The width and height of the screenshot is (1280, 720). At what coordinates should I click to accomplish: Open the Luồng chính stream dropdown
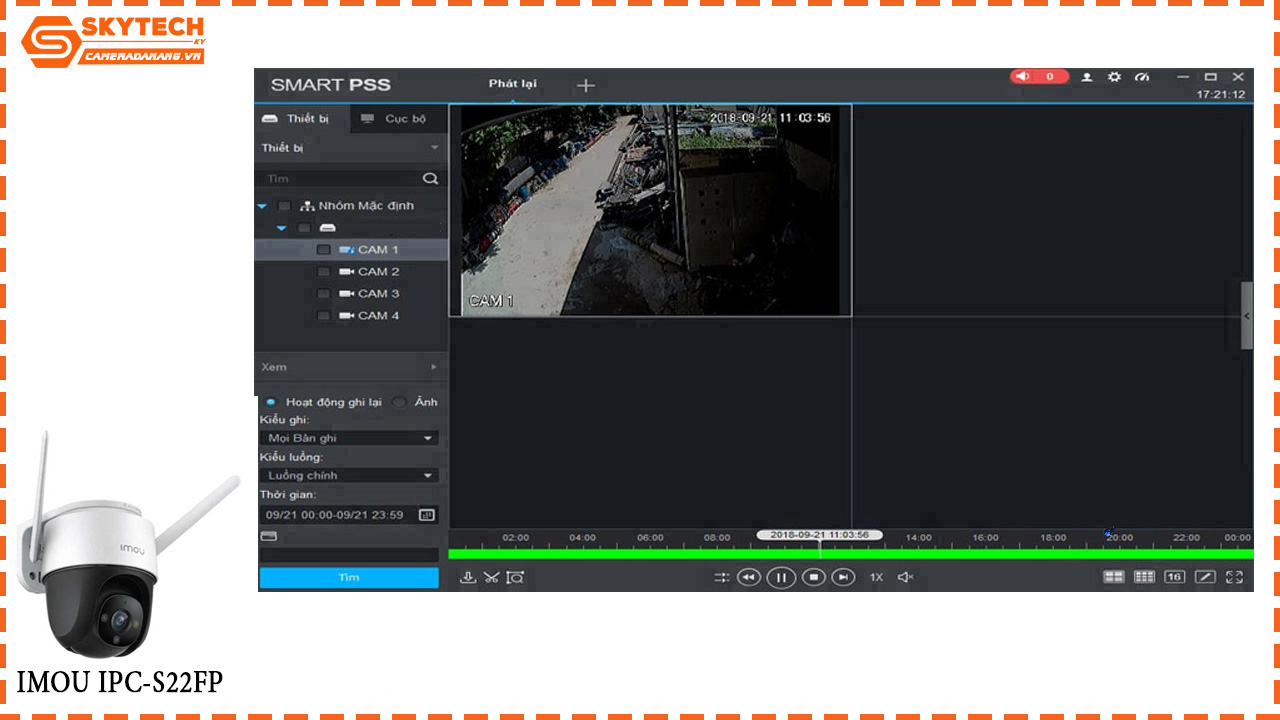[x=348, y=474]
